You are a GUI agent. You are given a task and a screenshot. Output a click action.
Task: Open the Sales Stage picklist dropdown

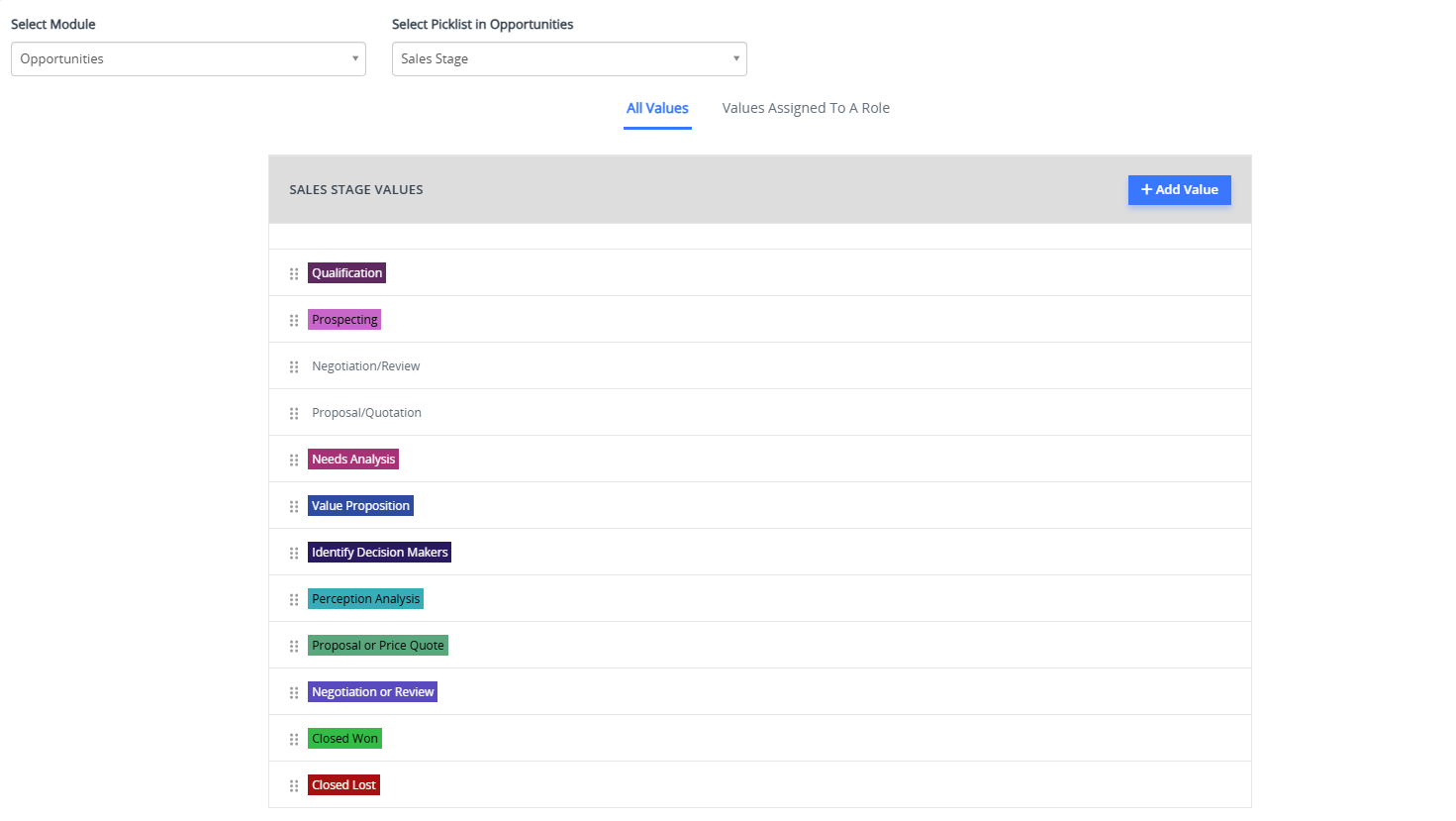[569, 58]
